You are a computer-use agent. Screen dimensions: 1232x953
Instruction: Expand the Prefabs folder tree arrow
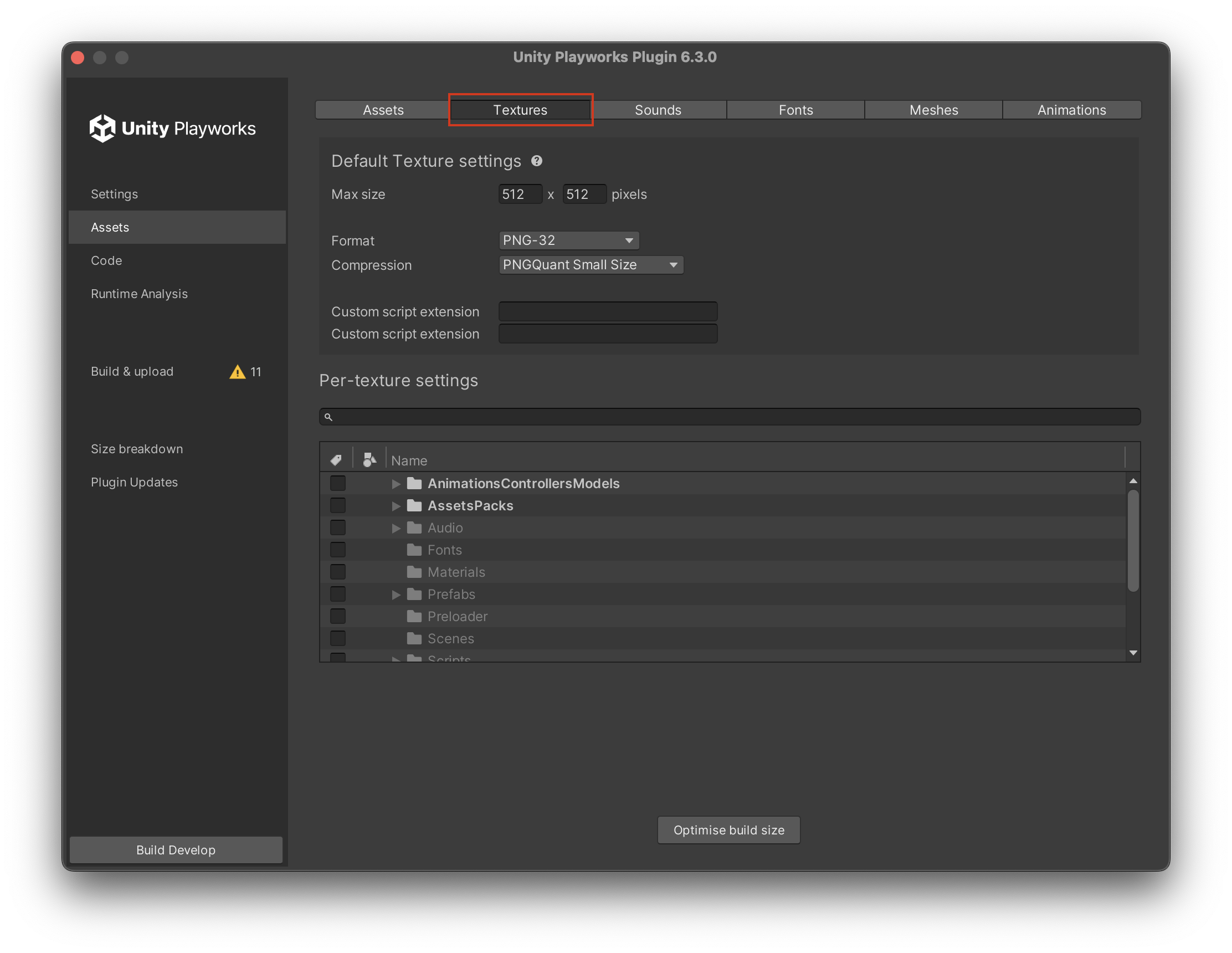coord(396,595)
